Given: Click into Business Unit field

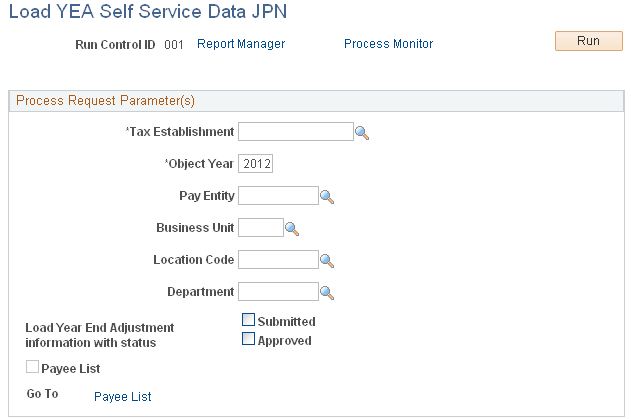Looking at the screenshot, I should 261,228.
